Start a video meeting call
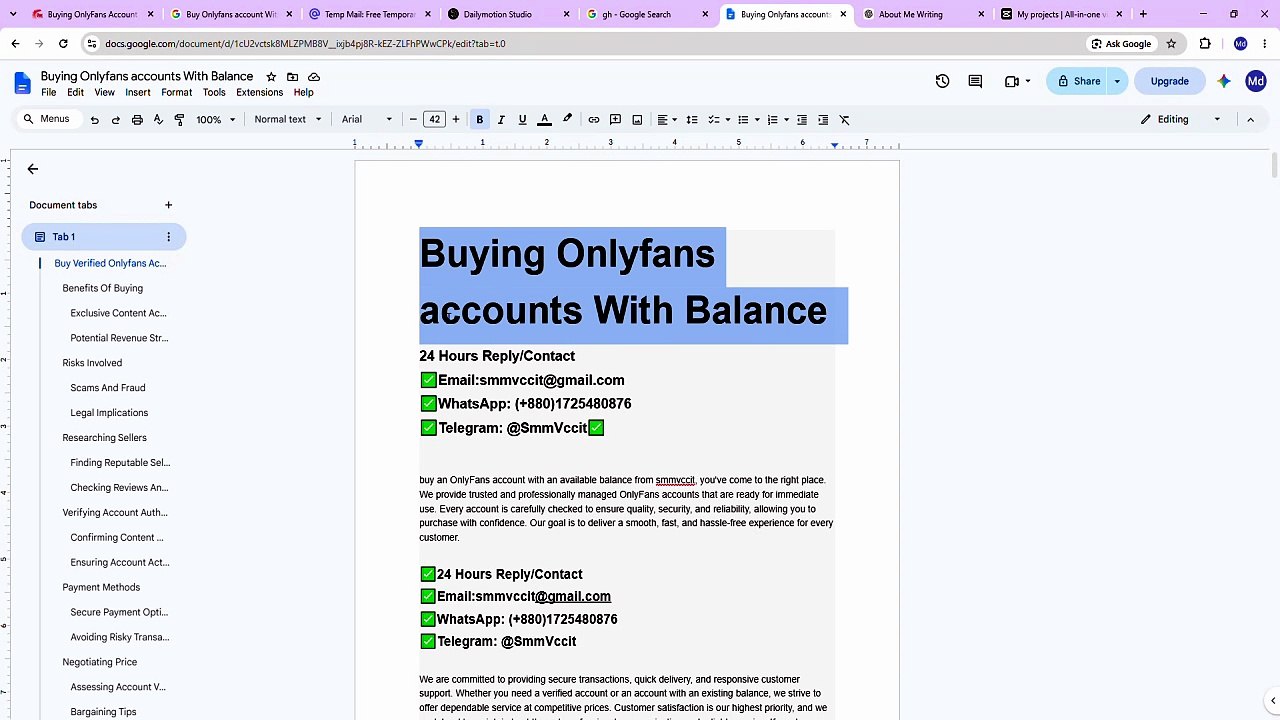The width and height of the screenshot is (1280, 720). [1012, 81]
